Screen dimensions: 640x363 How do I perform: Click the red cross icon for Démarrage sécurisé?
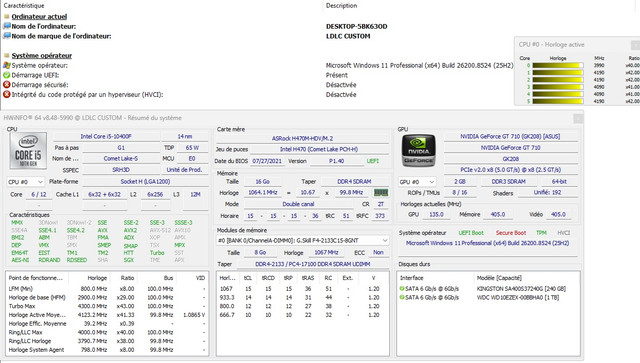pyautogui.click(x=7, y=85)
